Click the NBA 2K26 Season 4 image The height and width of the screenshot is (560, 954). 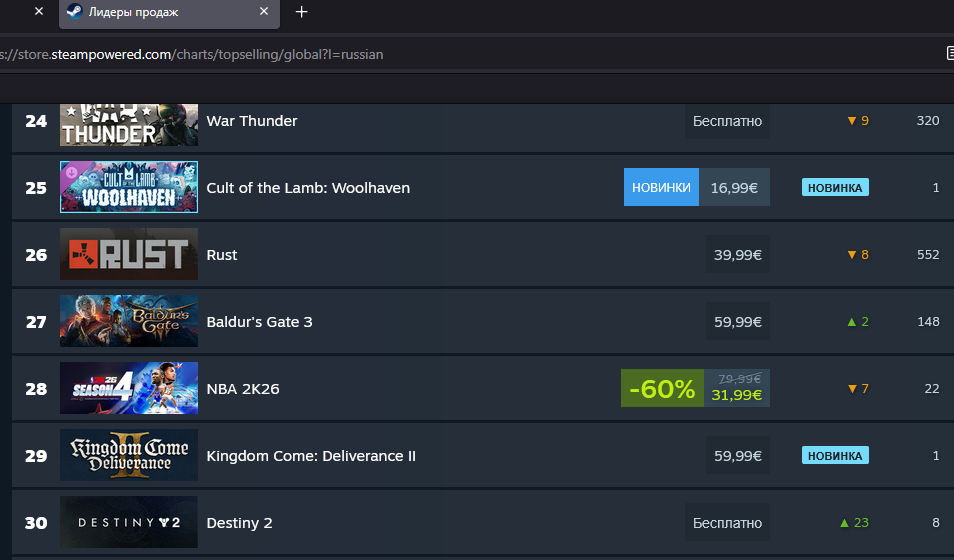[x=128, y=388]
